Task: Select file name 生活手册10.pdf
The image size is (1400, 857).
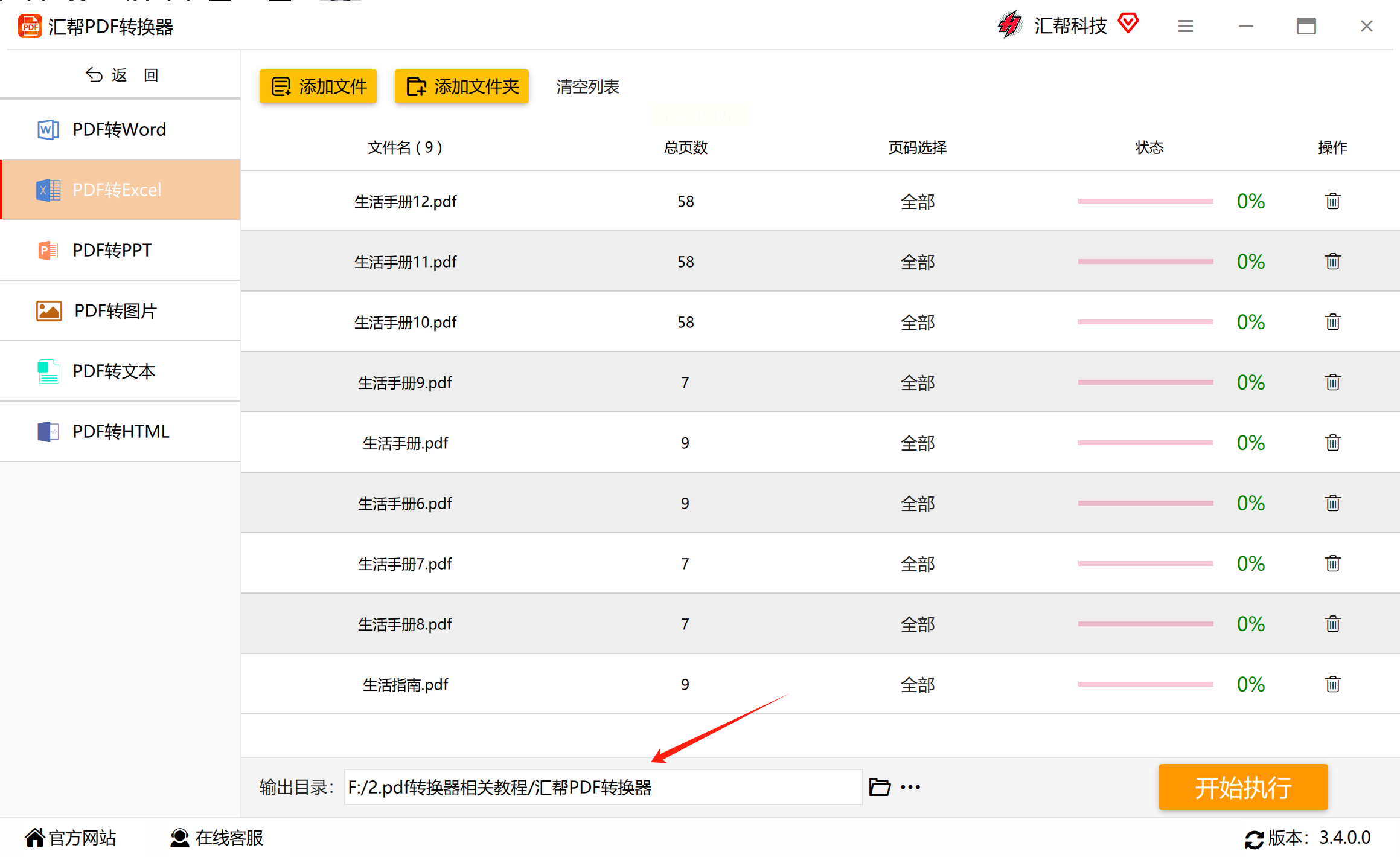Action: coord(405,322)
